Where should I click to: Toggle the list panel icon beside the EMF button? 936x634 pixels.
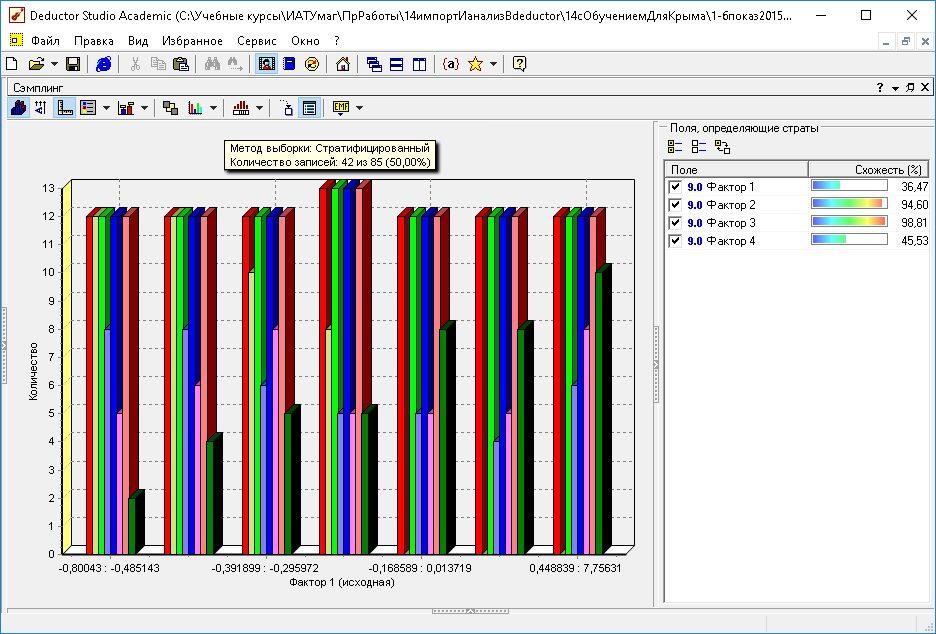tap(309, 108)
